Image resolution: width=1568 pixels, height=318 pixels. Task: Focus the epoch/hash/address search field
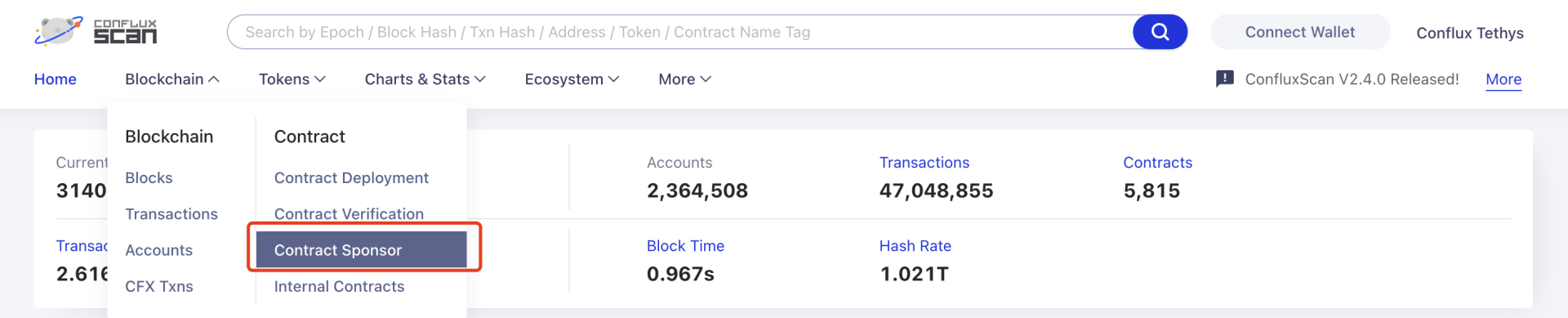pyautogui.click(x=679, y=32)
